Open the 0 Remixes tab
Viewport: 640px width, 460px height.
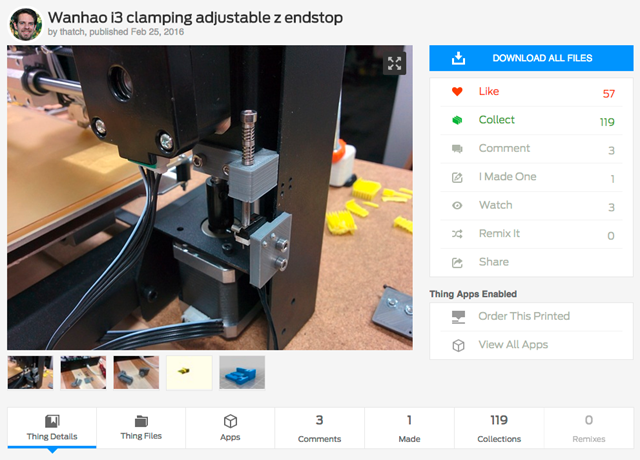point(589,428)
